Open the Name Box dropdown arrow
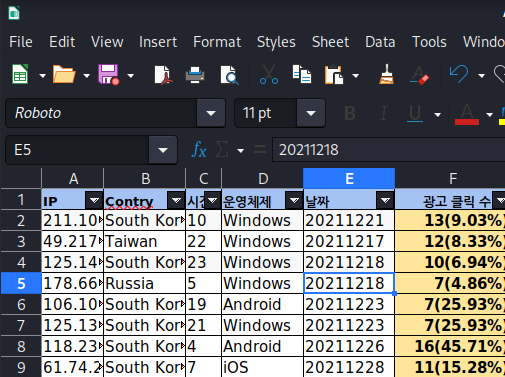The height and width of the screenshot is (377, 505). [163, 150]
